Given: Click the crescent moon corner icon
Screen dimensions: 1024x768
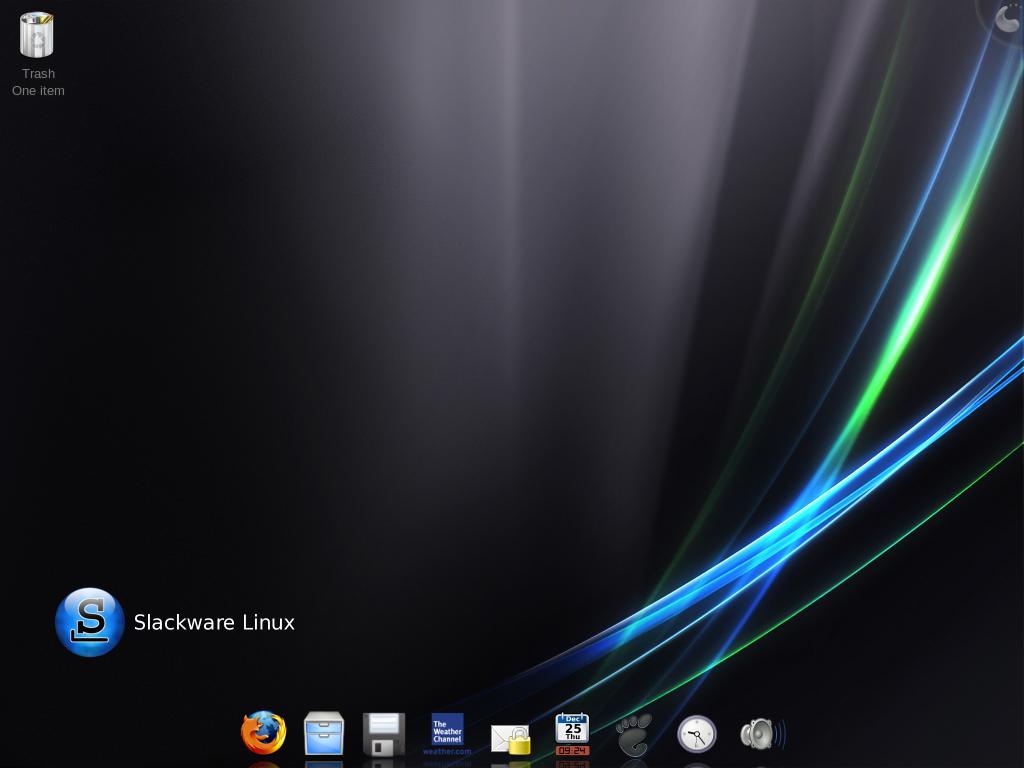Looking at the screenshot, I should tap(1008, 18).
